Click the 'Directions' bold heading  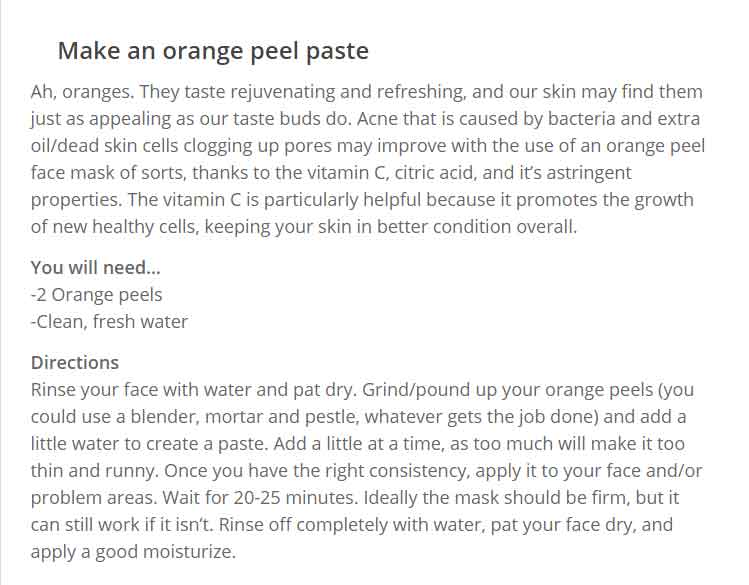[x=75, y=362]
